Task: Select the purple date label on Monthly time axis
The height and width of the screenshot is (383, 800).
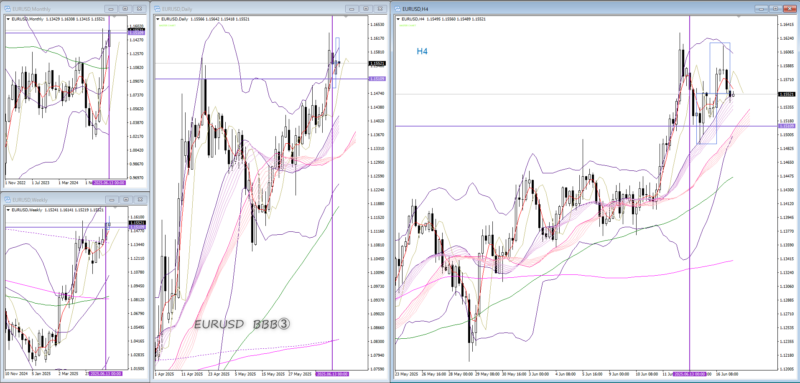Action: (109, 182)
